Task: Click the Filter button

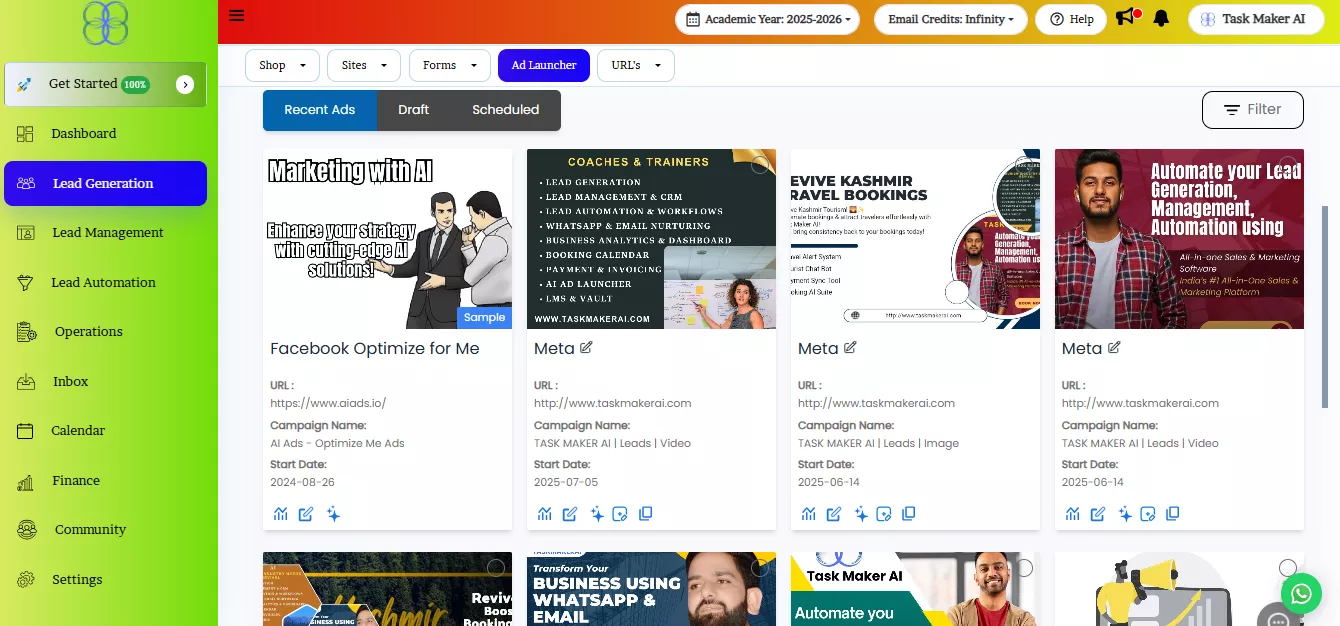Action: 1252,110
